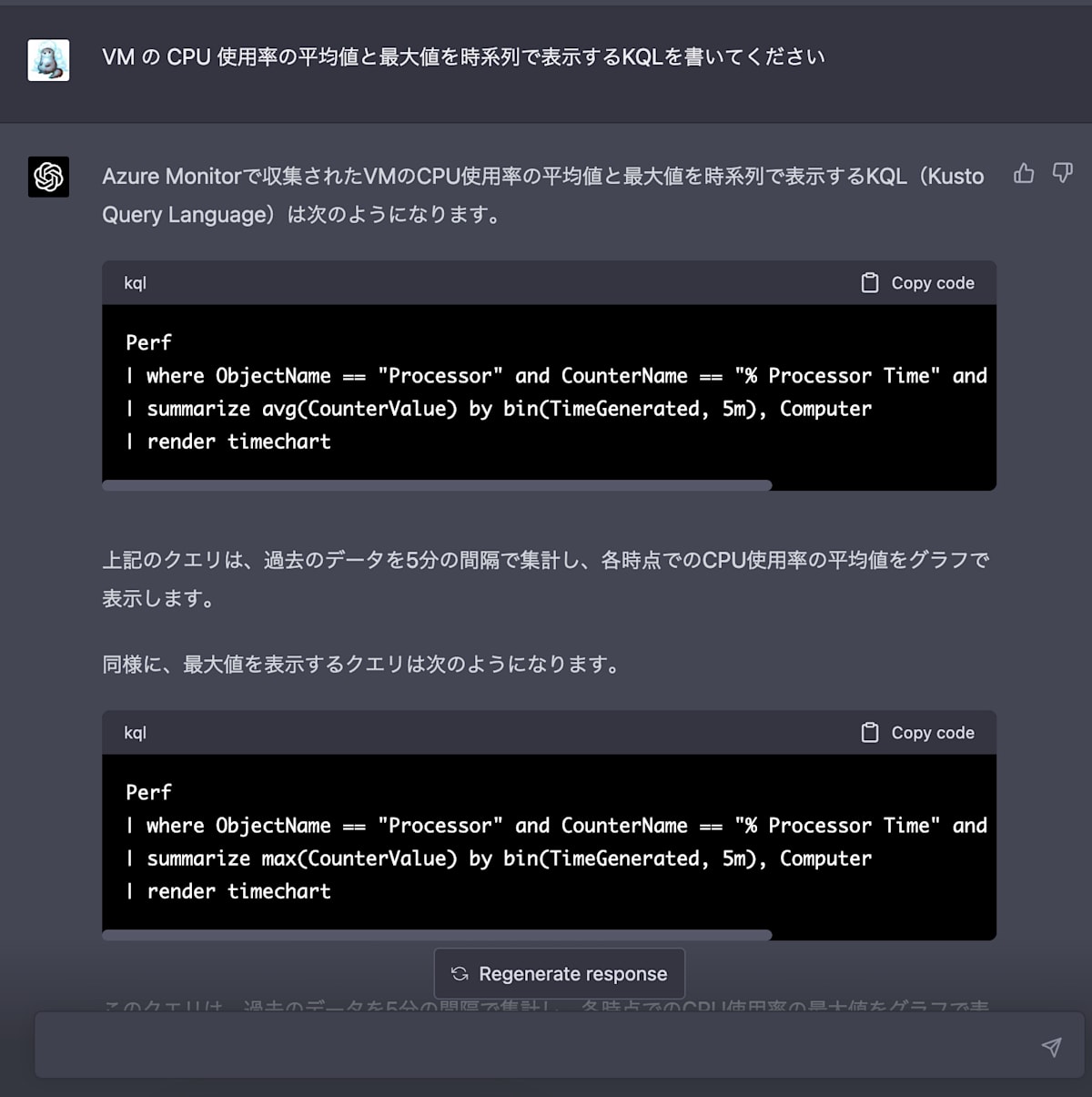The image size is (1092, 1097).
Task: Click the user prompt text about KQL
Action: tap(463, 56)
